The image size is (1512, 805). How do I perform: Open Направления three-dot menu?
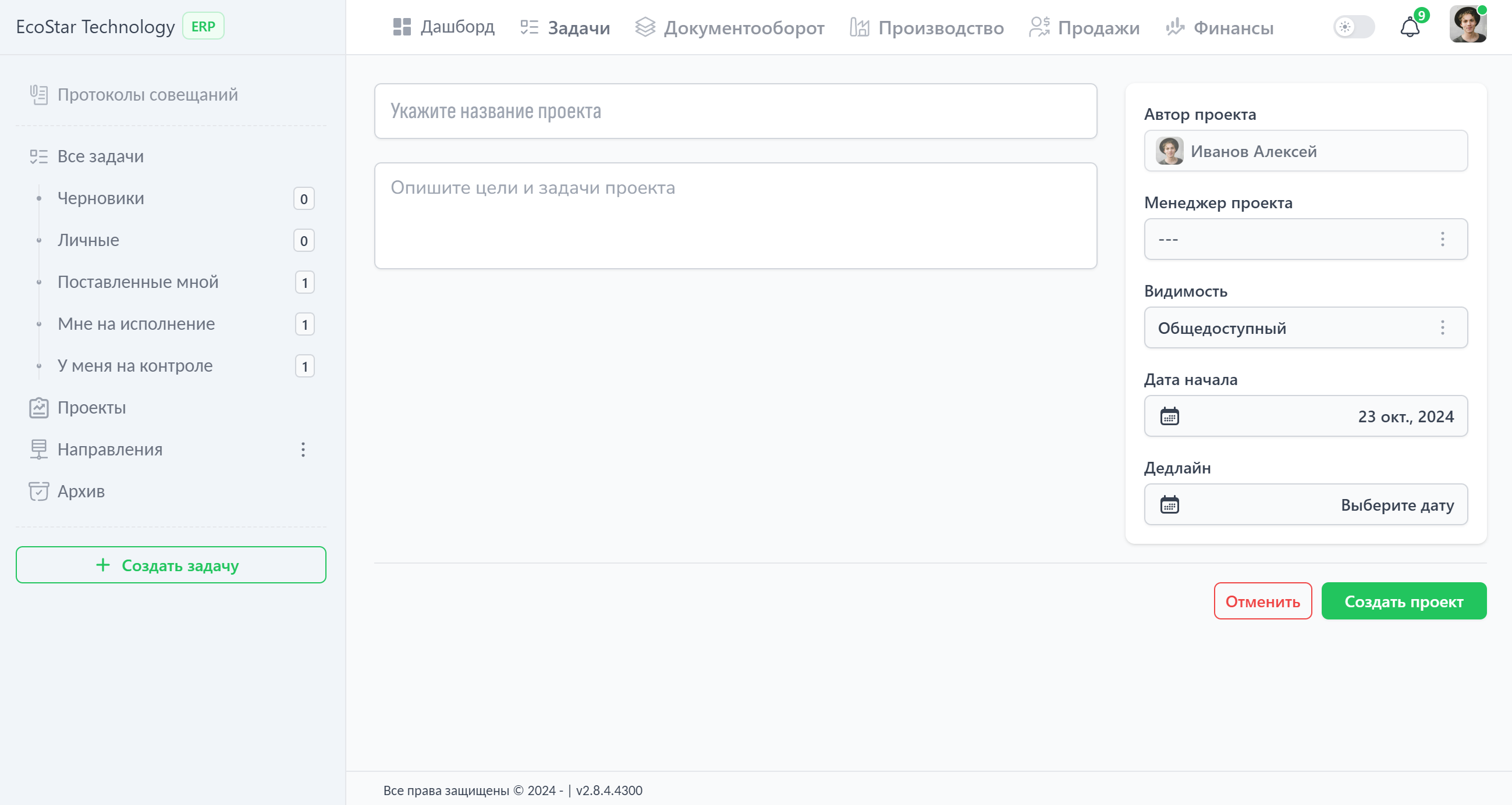[303, 450]
